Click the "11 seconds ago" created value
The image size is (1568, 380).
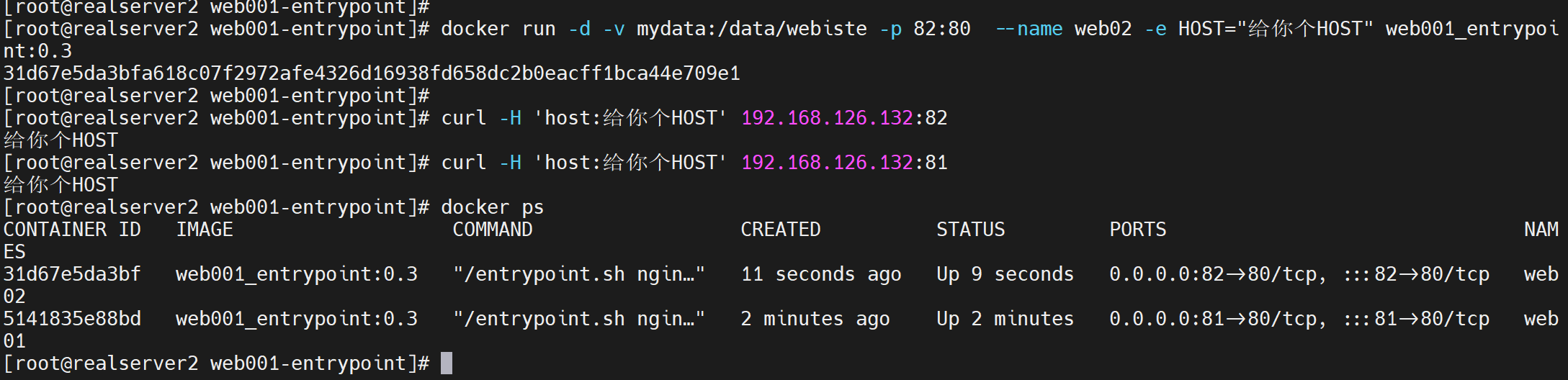point(821,274)
